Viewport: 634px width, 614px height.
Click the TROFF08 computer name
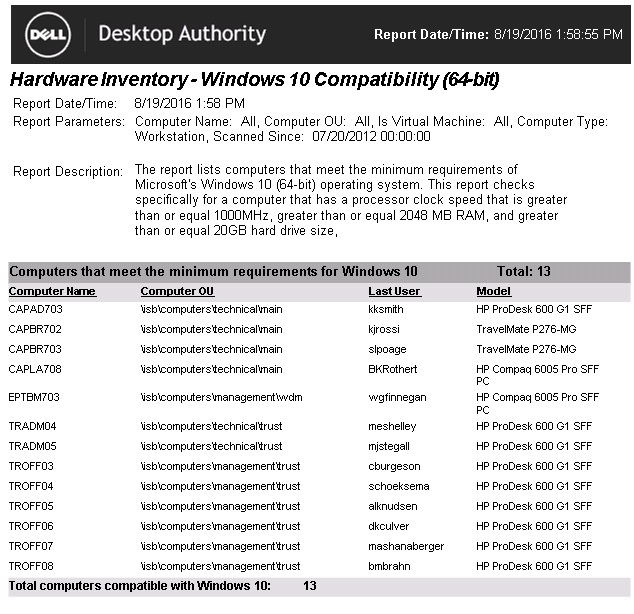click(x=31, y=565)
